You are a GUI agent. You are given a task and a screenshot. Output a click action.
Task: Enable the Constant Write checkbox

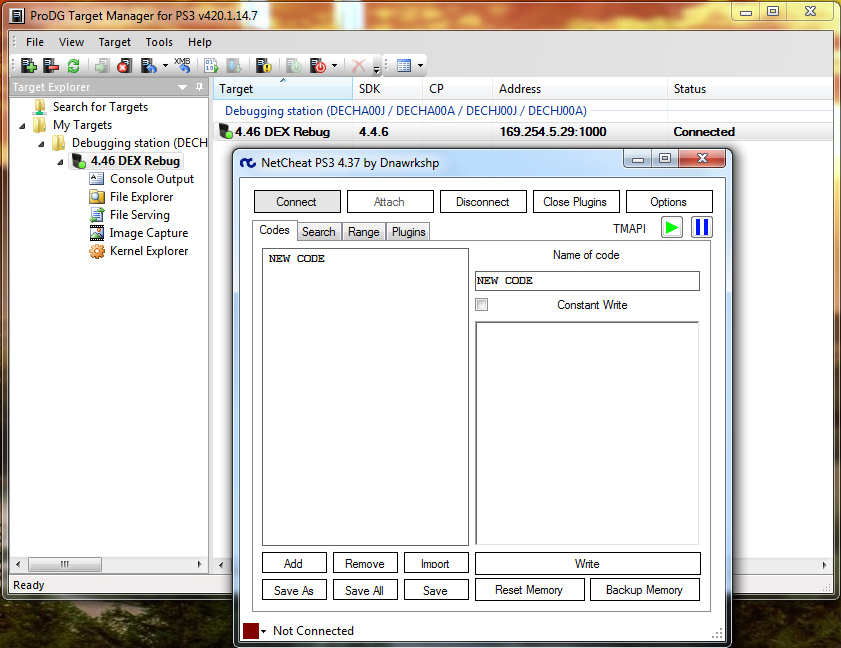(482, 305)
